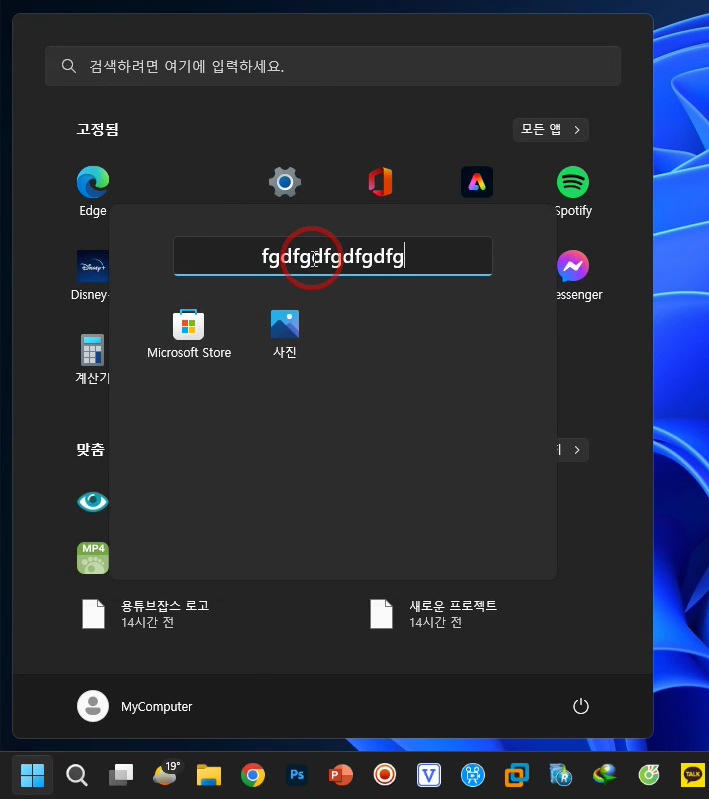Open the green circular taskbar app icon
Screen dimensions: 709x799
click(649, 775)
